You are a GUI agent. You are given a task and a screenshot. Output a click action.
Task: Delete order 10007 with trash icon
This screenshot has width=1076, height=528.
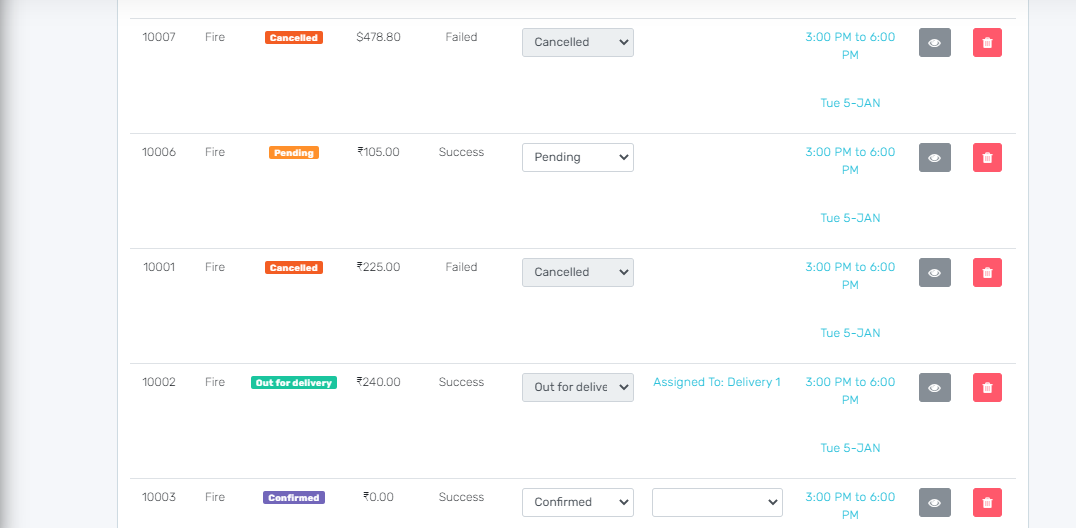[987, 43]
